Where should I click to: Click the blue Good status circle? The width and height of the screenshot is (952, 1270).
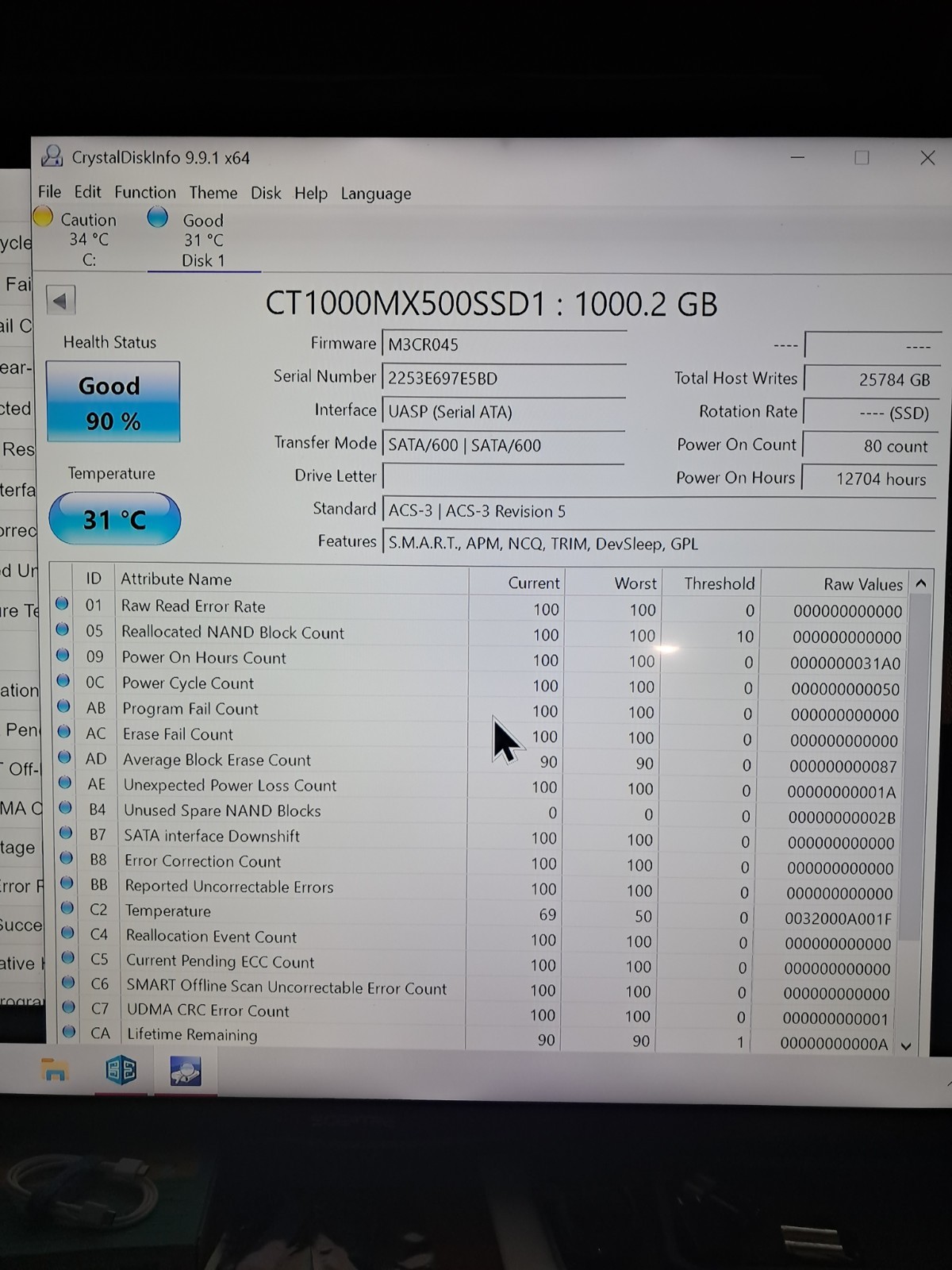[x=158, y=217]
